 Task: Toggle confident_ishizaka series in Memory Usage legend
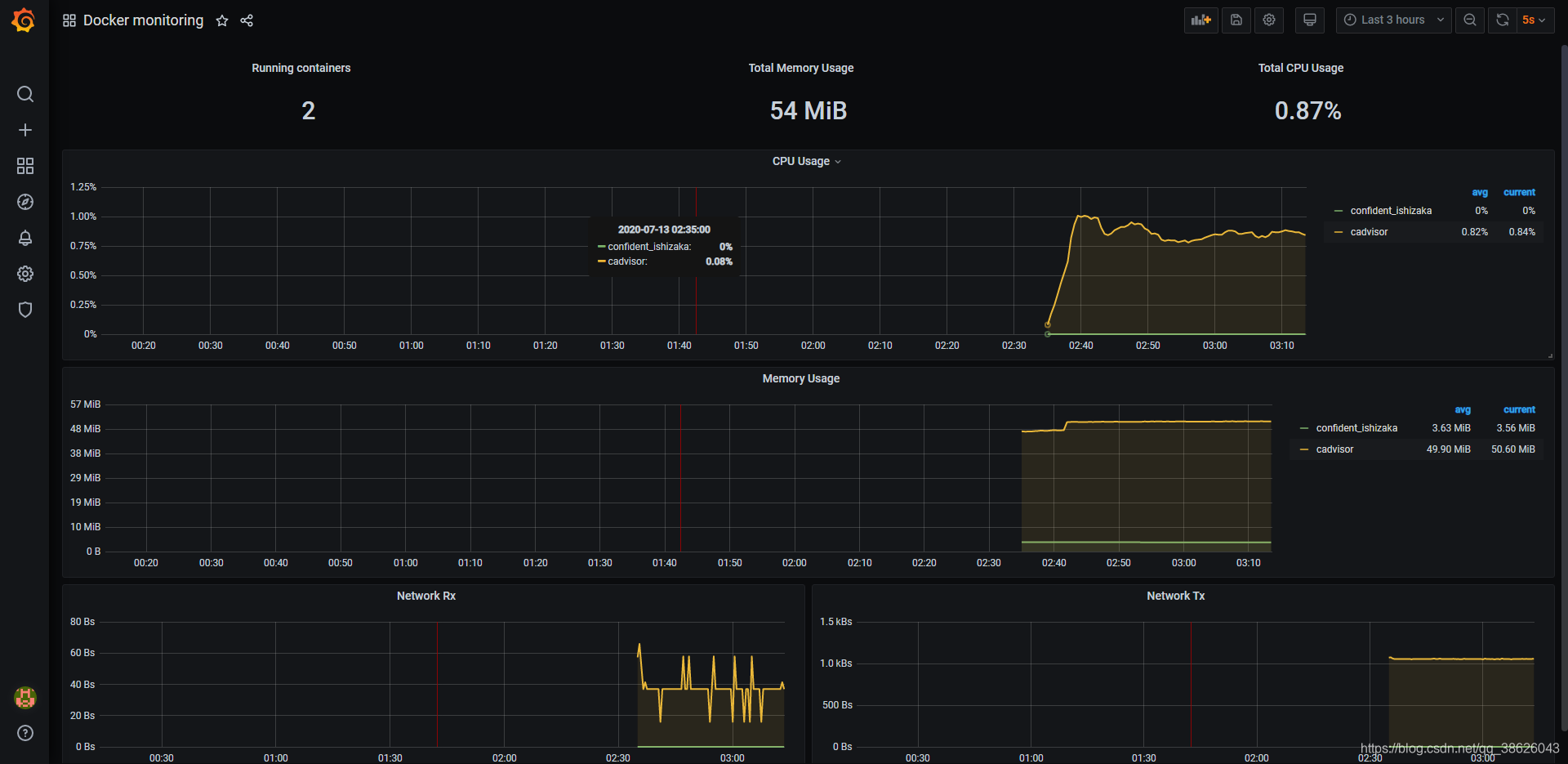coord(1356,428)
